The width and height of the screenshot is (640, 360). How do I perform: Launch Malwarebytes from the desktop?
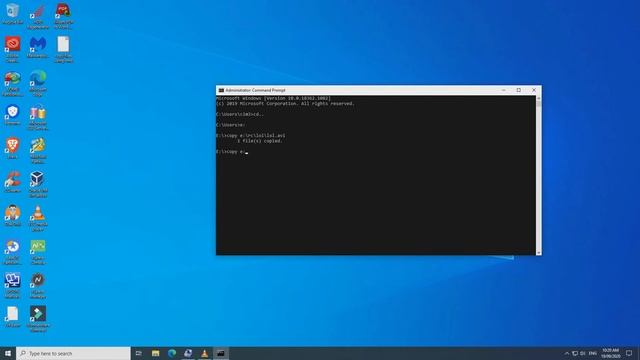(x=38, y=47)
